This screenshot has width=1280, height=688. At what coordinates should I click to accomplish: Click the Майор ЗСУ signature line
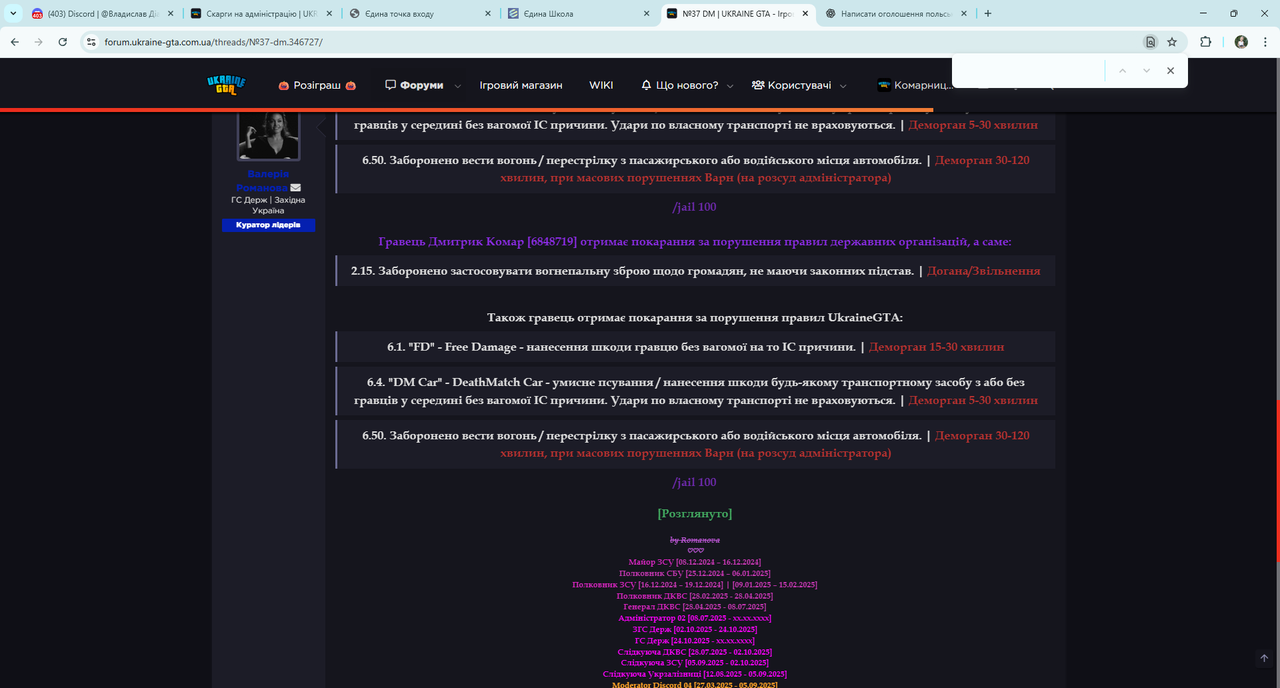(x=695, y=562)
